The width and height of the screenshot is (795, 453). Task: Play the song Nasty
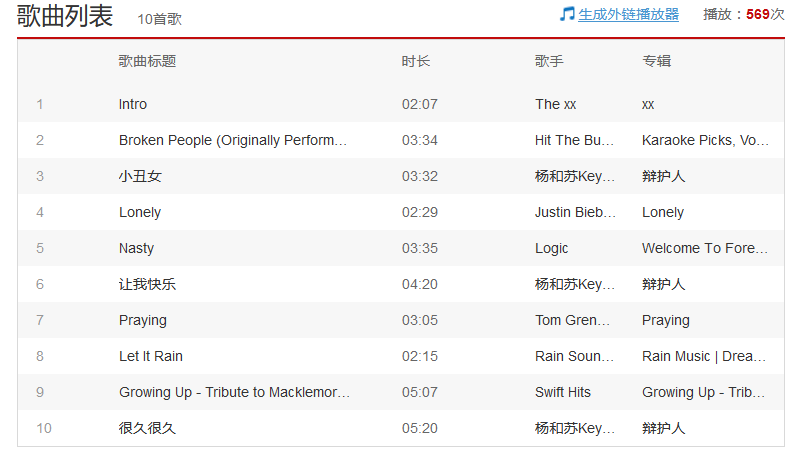click(x=136, y=248)
